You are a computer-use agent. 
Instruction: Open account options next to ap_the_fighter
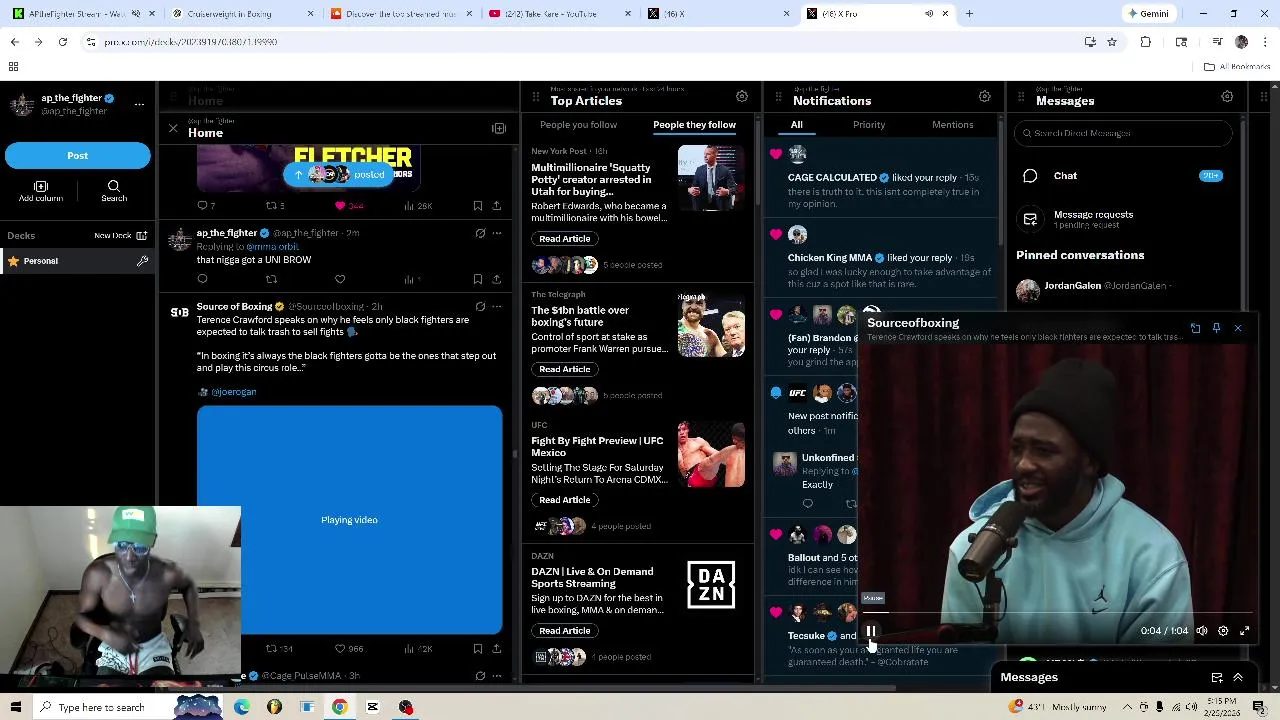point(139,104)
